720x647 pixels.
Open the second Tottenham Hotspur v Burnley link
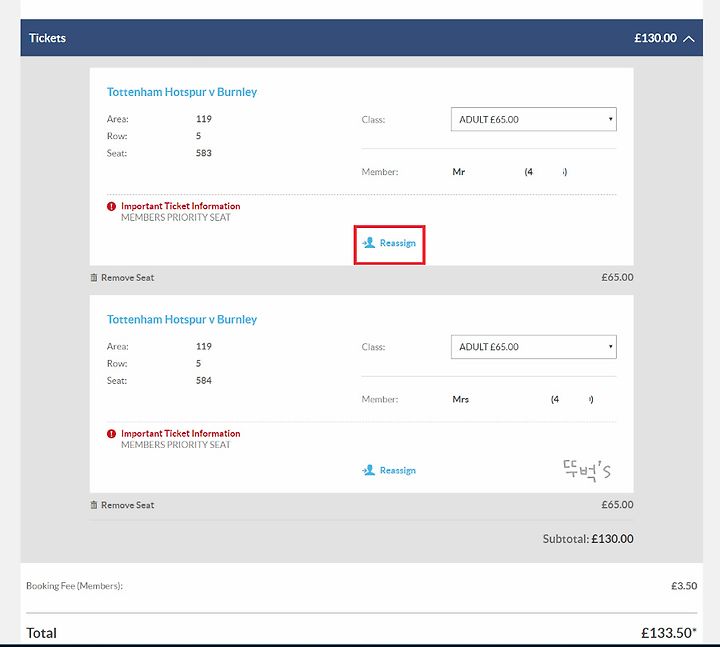182,319
